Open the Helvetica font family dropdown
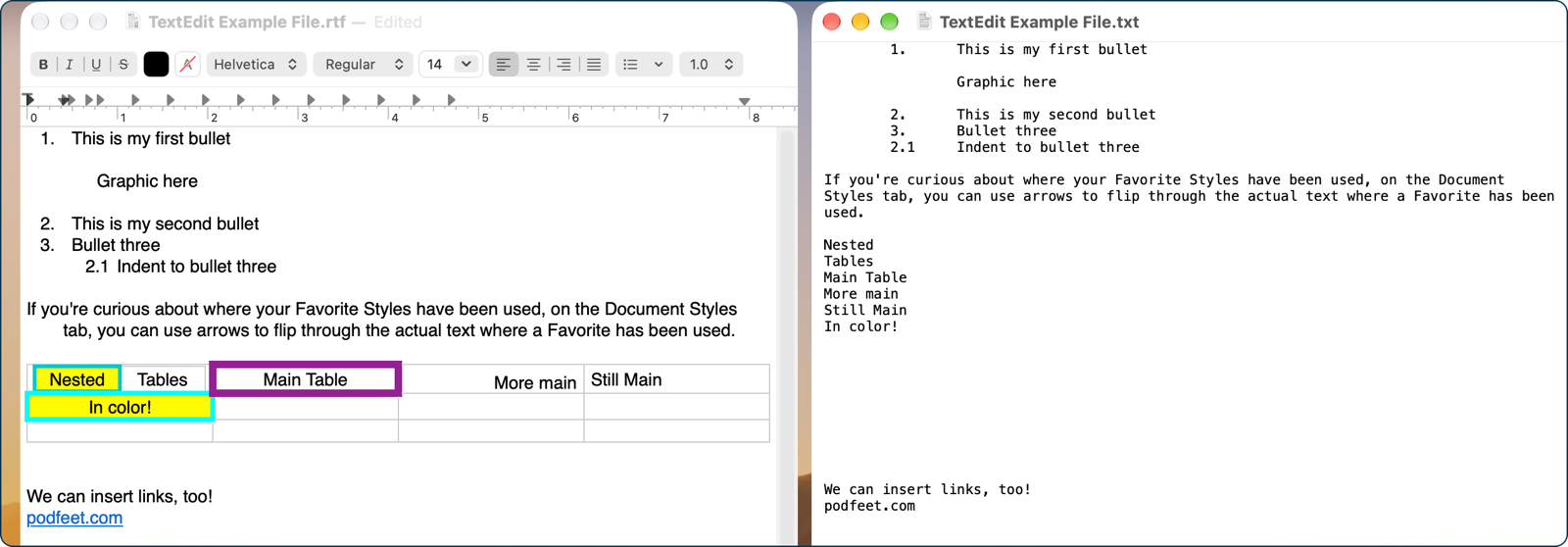 (x=256, y=65)
